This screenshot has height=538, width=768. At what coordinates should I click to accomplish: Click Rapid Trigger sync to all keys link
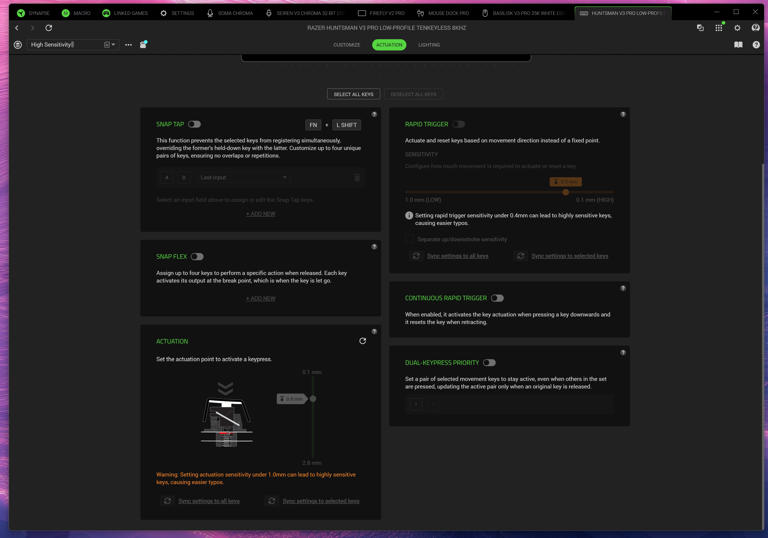pyautogui.click(x=457, y=256)
